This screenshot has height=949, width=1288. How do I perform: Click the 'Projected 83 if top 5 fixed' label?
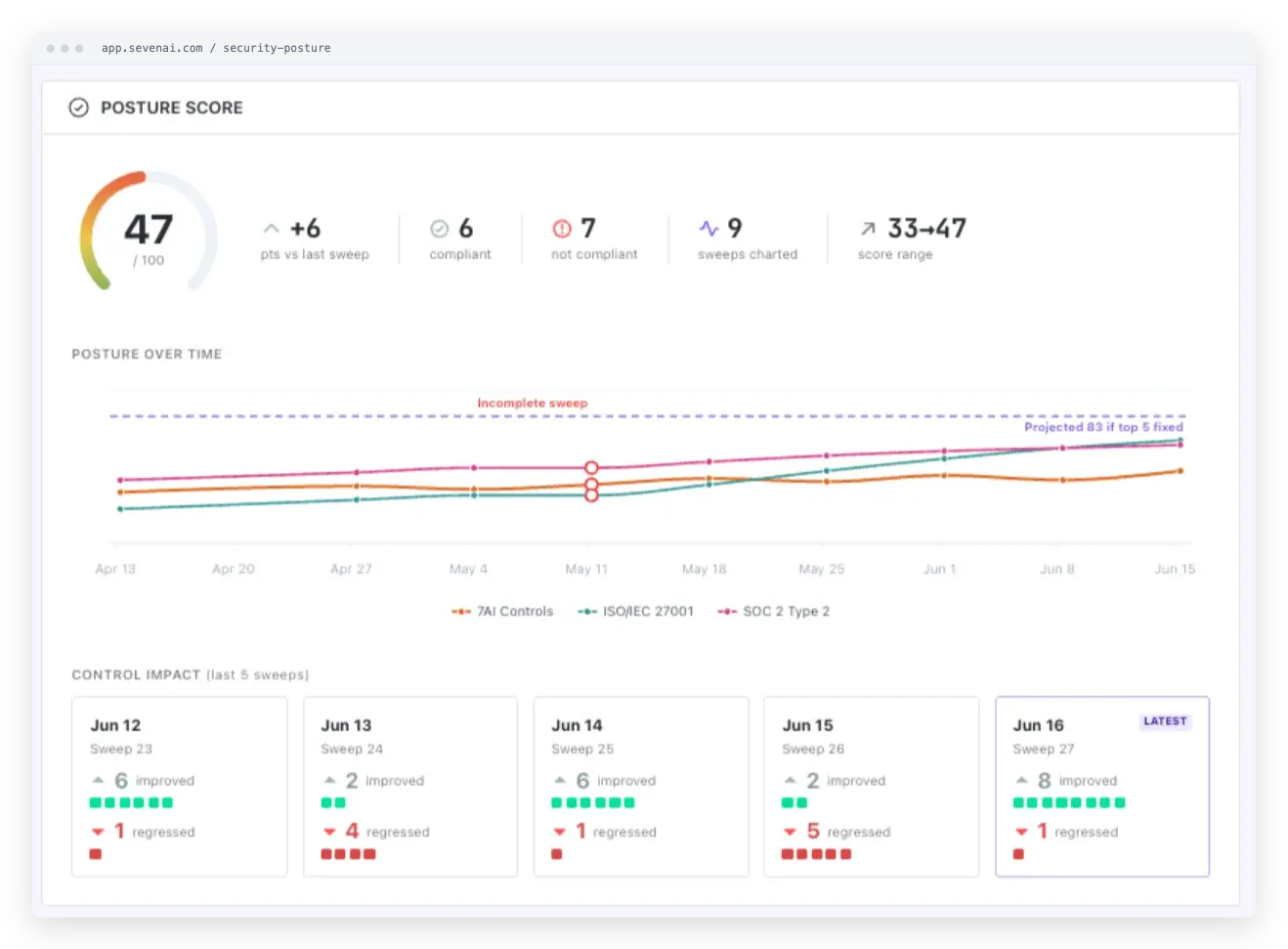(x=1103, y=427)
